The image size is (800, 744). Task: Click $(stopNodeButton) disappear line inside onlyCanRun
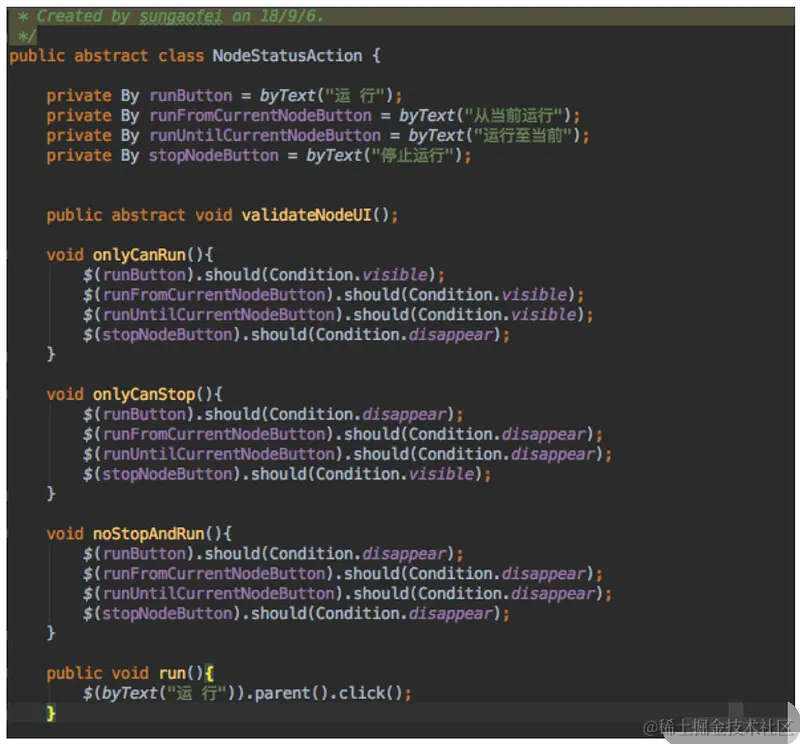click(296, 334)
